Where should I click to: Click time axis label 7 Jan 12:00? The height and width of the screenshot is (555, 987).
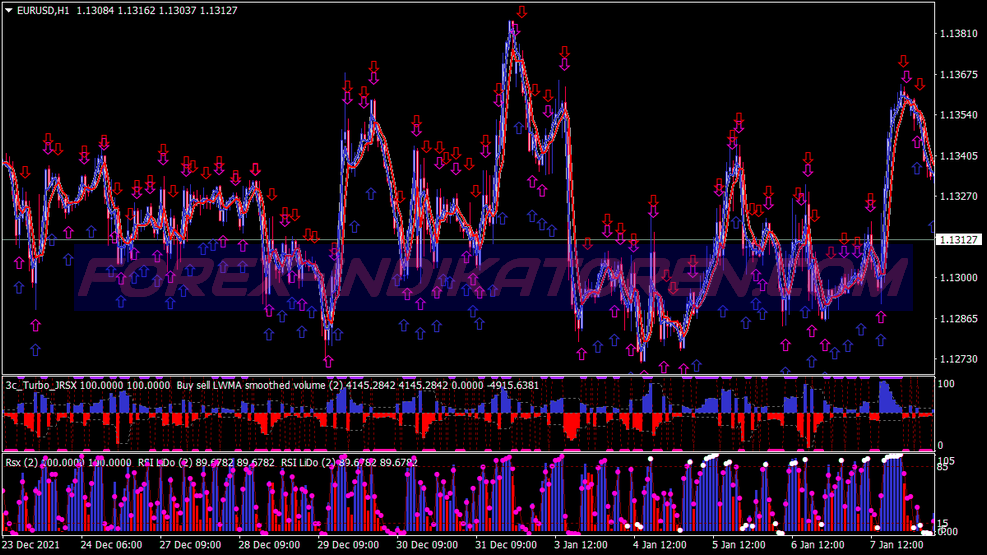point(896,544)
